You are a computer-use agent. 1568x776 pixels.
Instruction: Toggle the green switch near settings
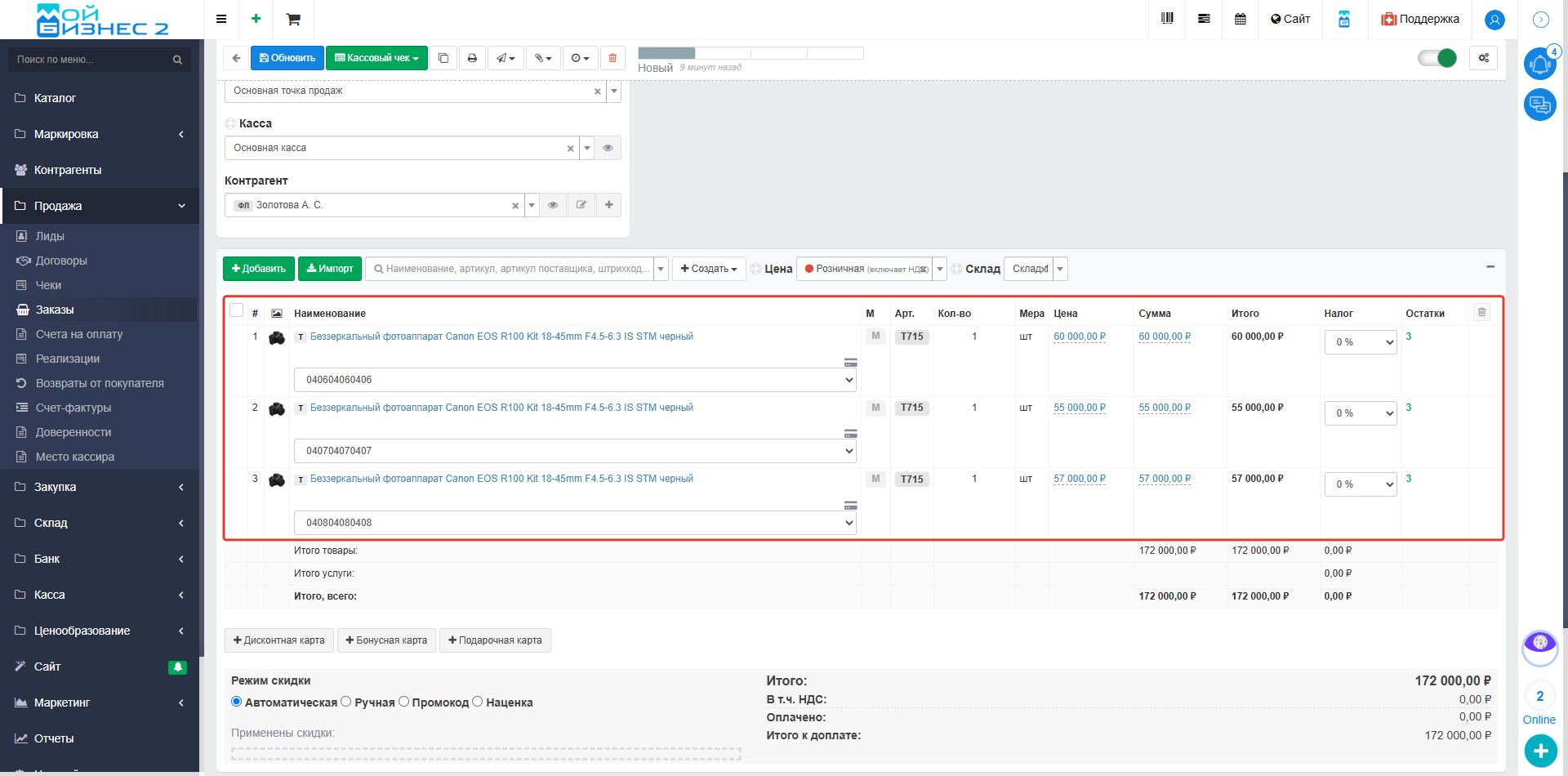[x=1437, y=58]
